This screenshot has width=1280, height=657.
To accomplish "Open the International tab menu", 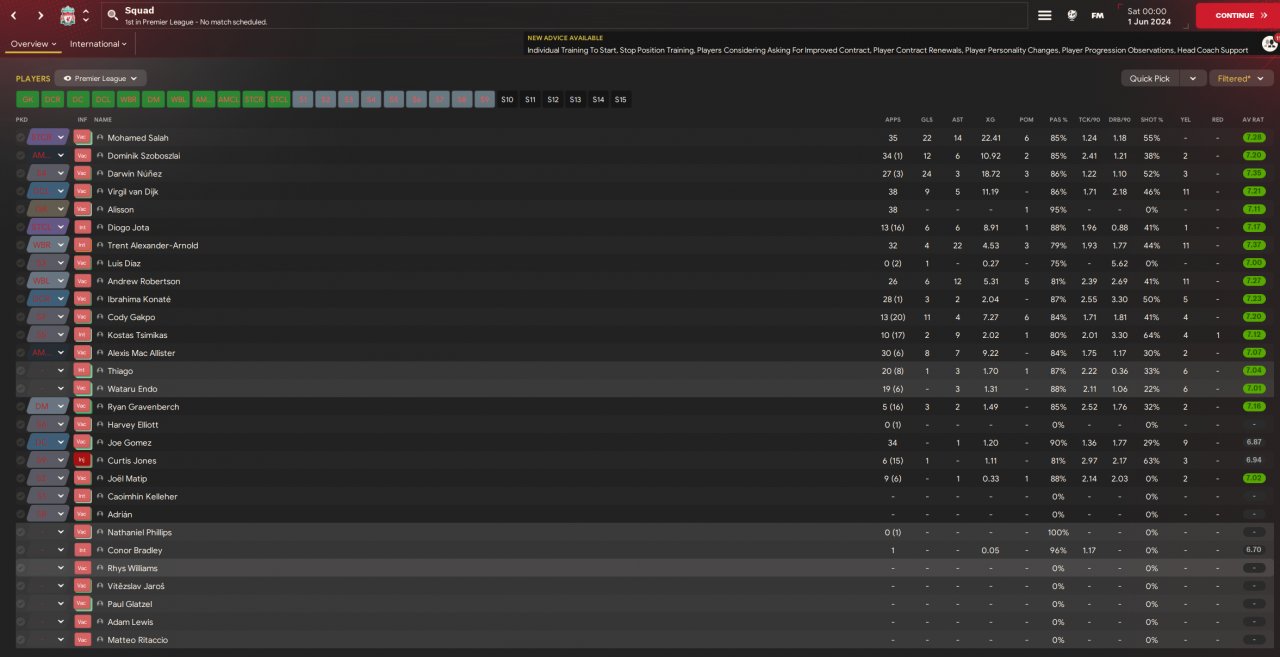I will (x=98, y=44).
